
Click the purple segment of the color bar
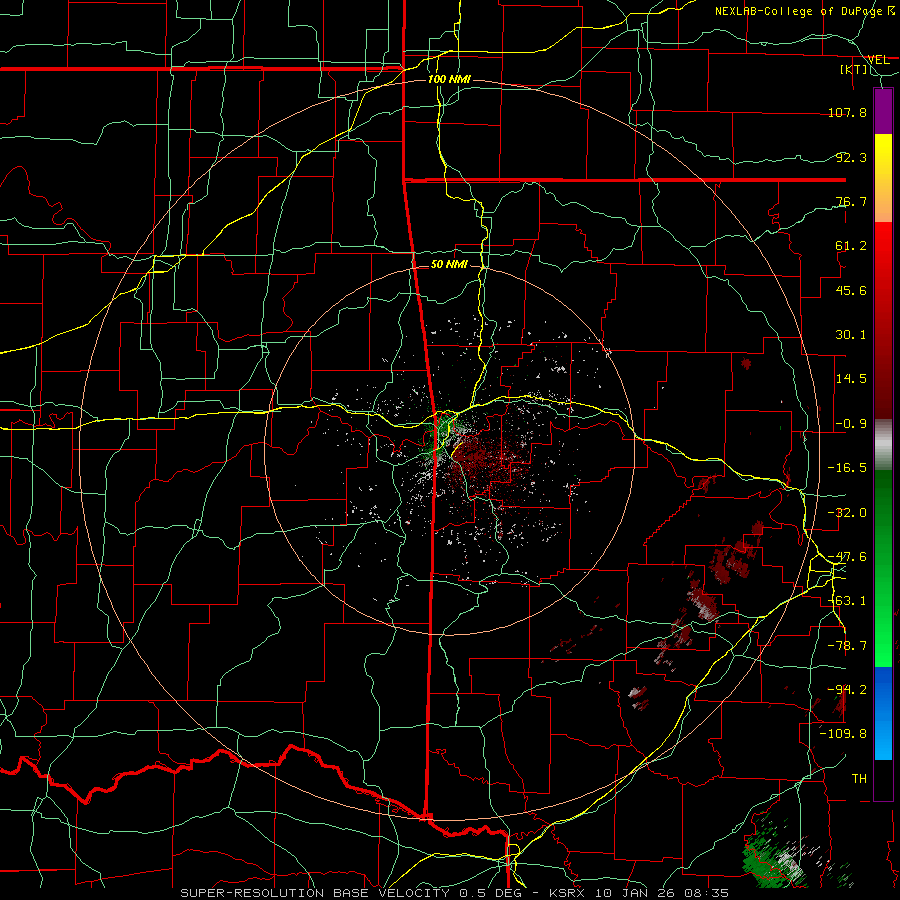click(x=883, y=111)
